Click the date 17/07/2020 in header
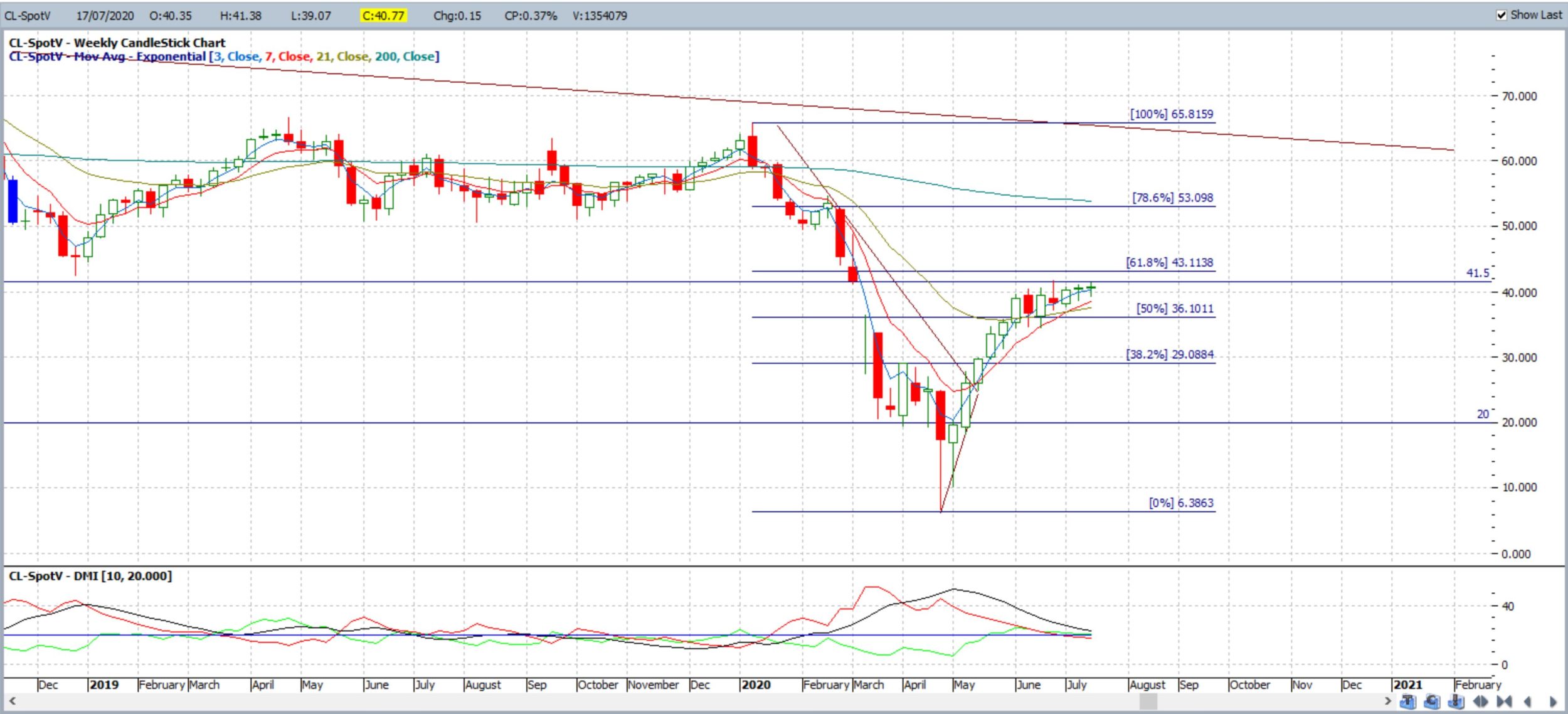Screen dimensions: 1568x714 [105, 16]
